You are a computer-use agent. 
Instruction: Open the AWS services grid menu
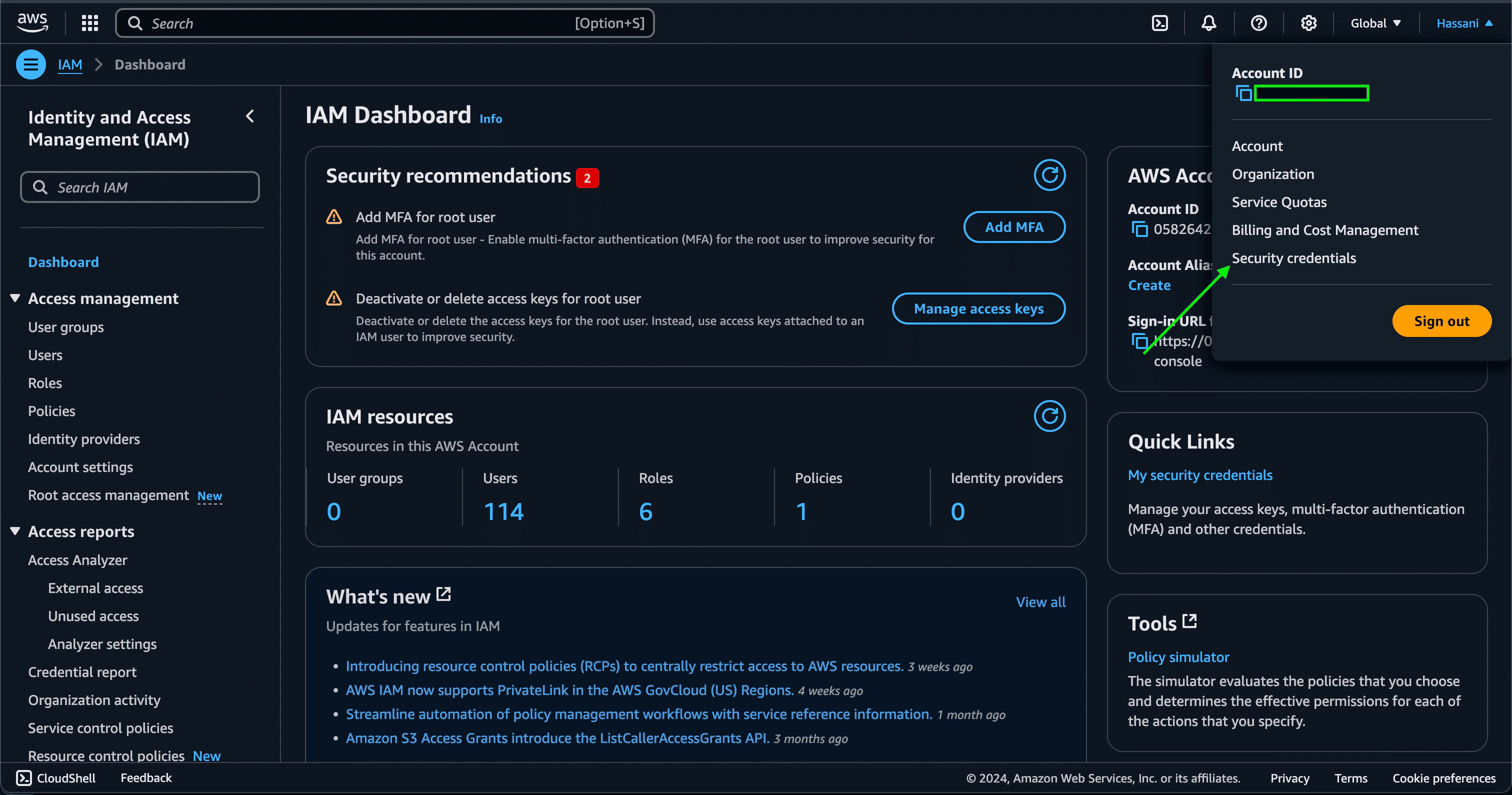[x=90, y=23]
